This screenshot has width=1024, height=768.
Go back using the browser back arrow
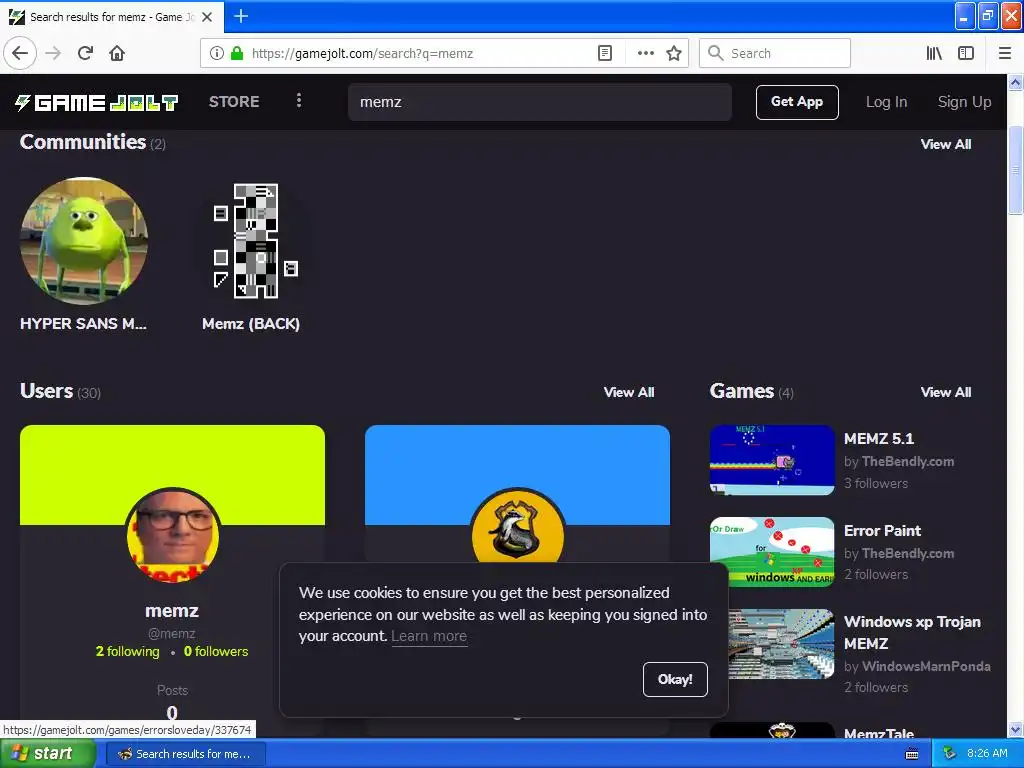click(x=20, y=53)
